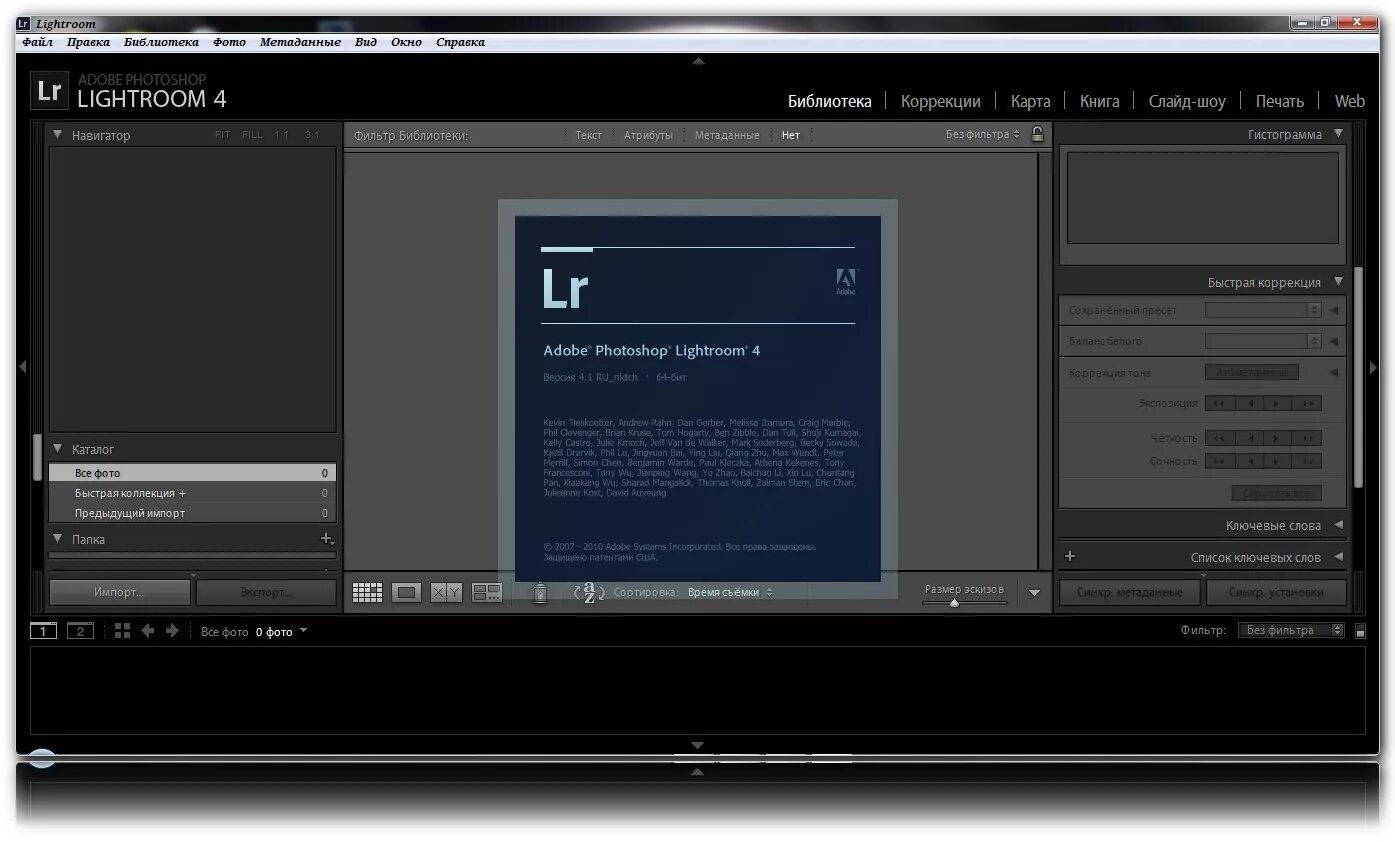Increase Экспозиция by a large step
This screenshot has height=842, width=1395.
[x=1306, y=403]
